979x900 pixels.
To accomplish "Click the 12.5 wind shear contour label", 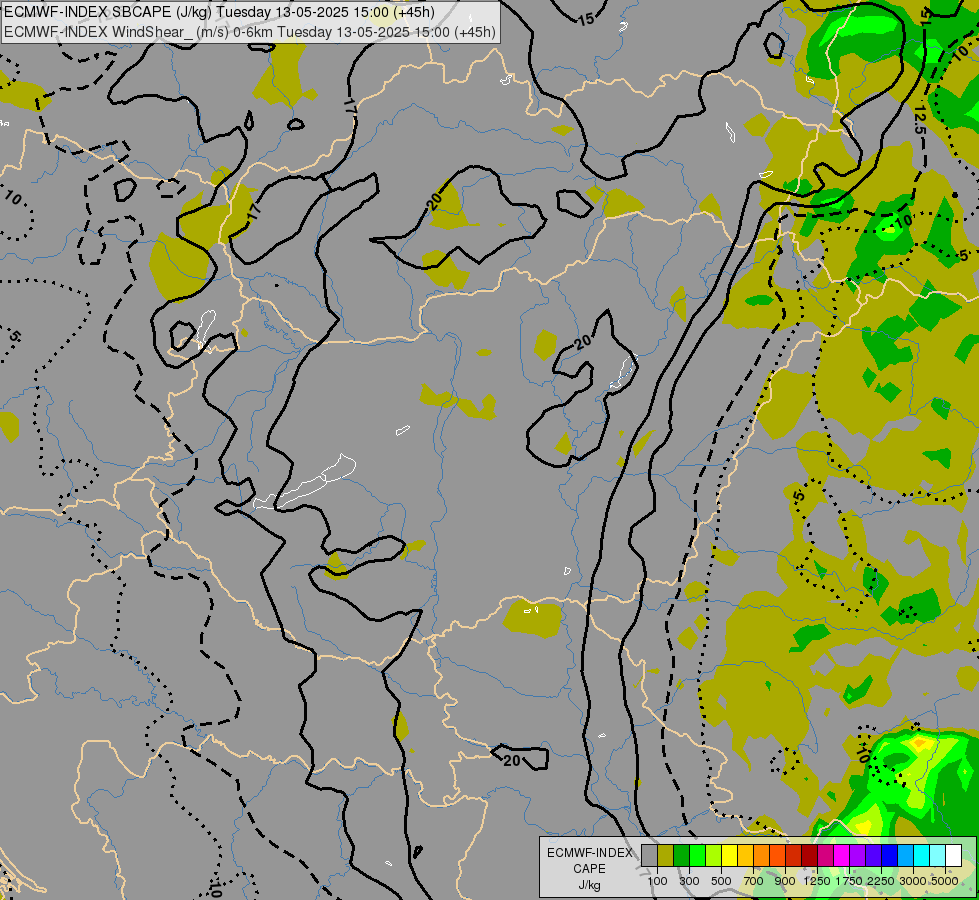I will click(x=920, y=121).
